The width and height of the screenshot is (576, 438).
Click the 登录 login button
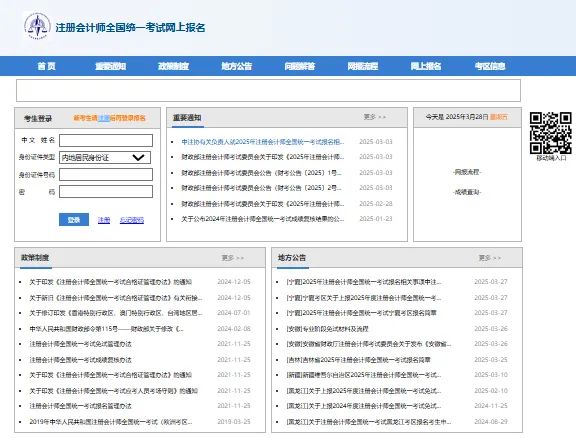pos(74,220)
